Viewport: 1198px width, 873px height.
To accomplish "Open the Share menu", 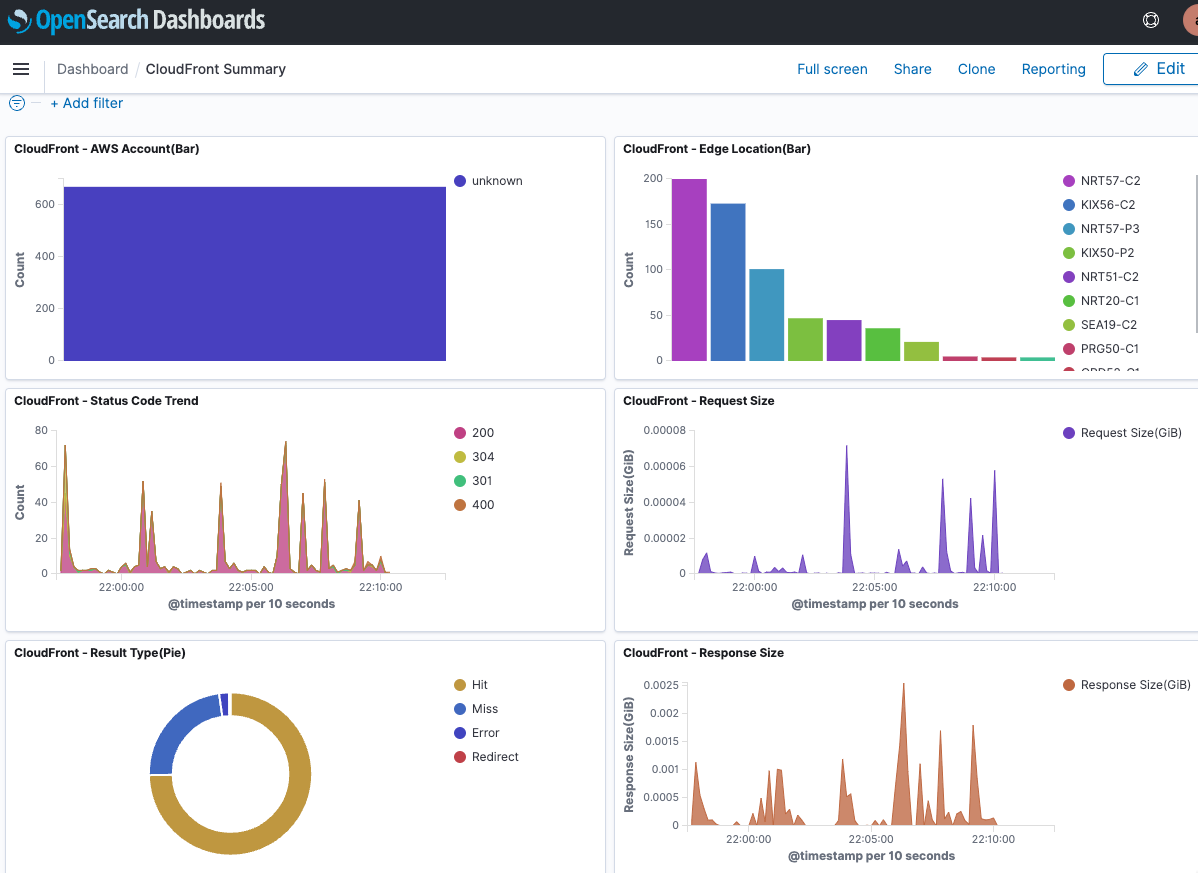I will [x=912, y=70].
